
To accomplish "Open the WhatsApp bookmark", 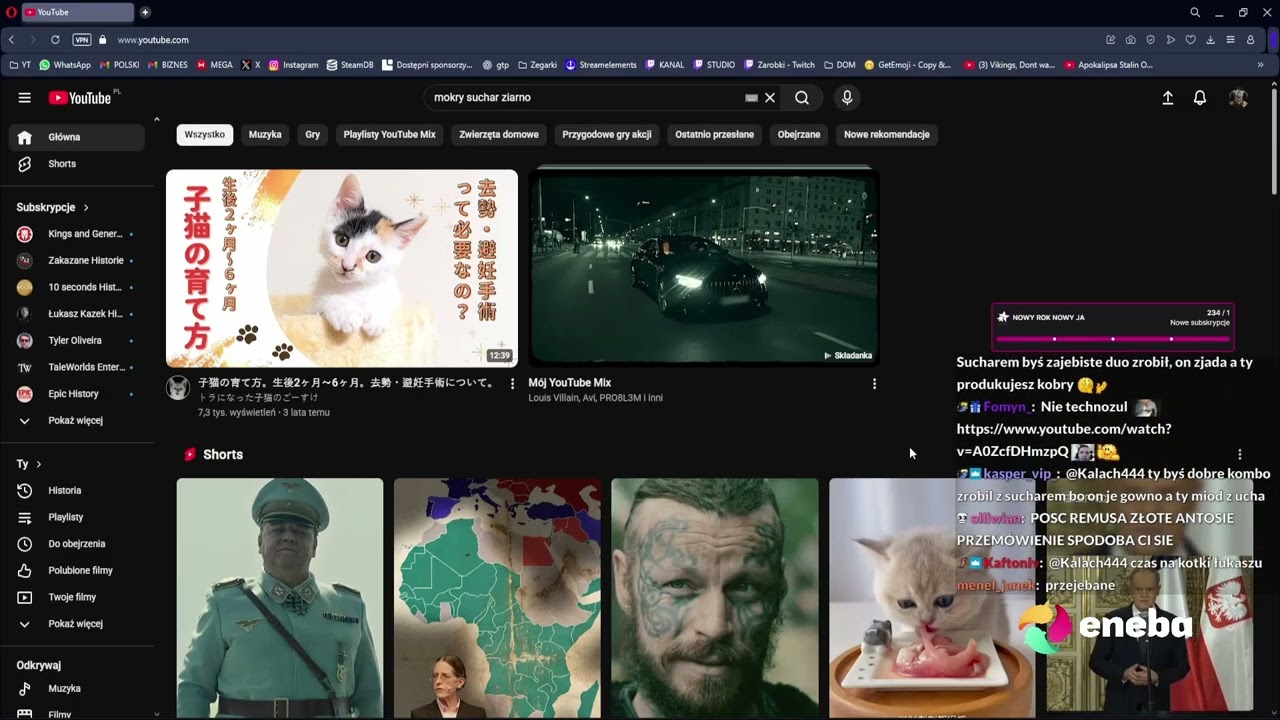I will (64, 65).
